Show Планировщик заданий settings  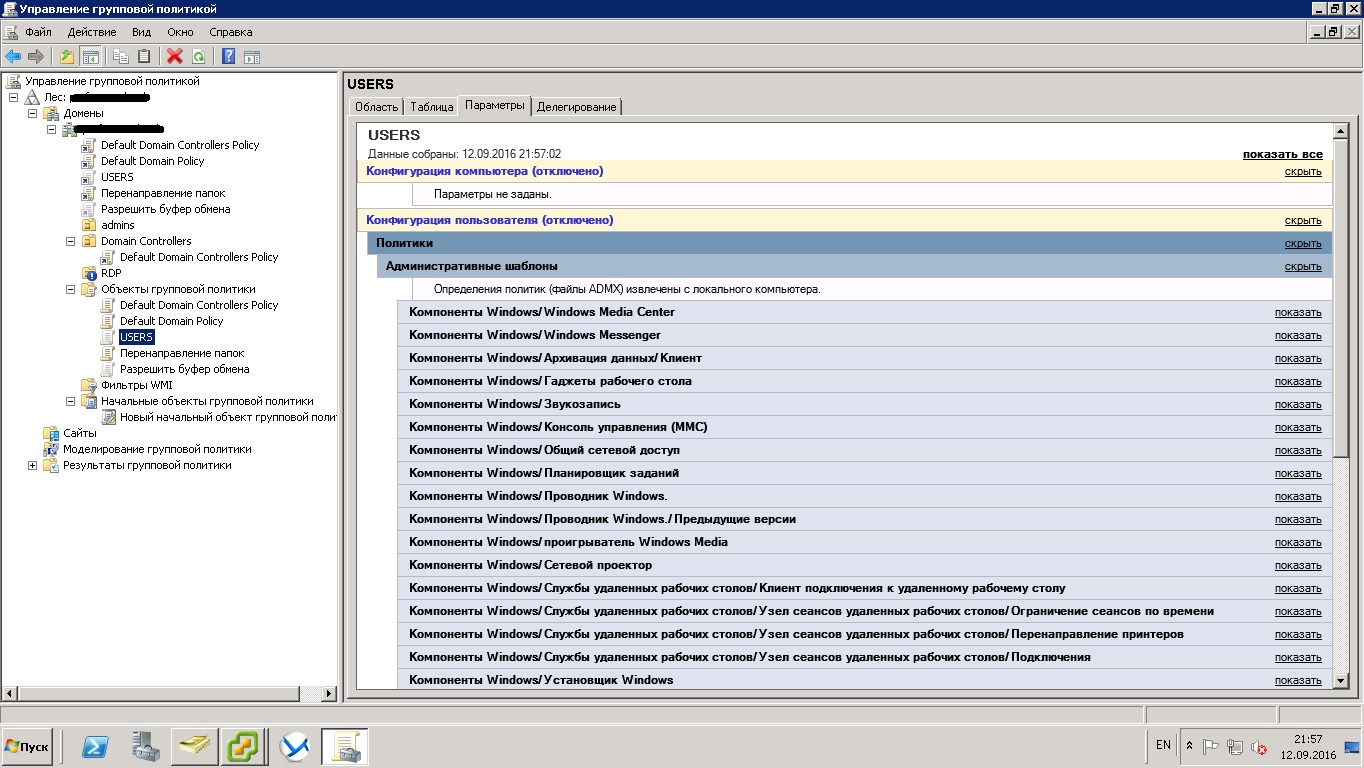(1298, 473)
